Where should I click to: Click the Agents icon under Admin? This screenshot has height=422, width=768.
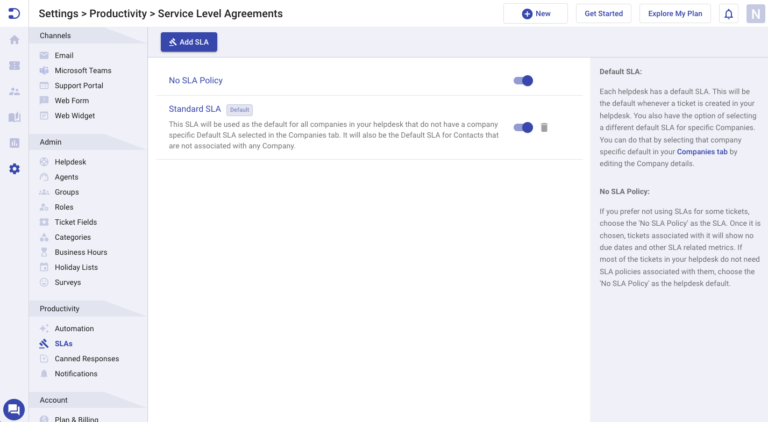pos(44,177)
